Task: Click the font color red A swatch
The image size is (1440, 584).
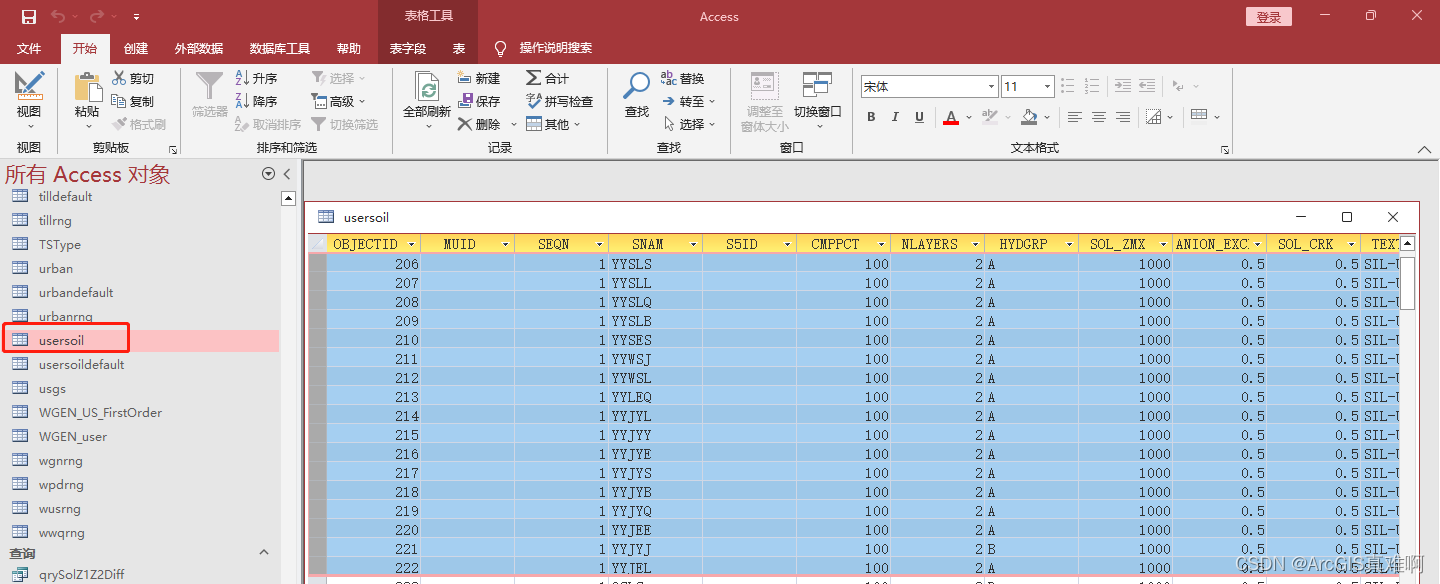Action: (950, 117)
